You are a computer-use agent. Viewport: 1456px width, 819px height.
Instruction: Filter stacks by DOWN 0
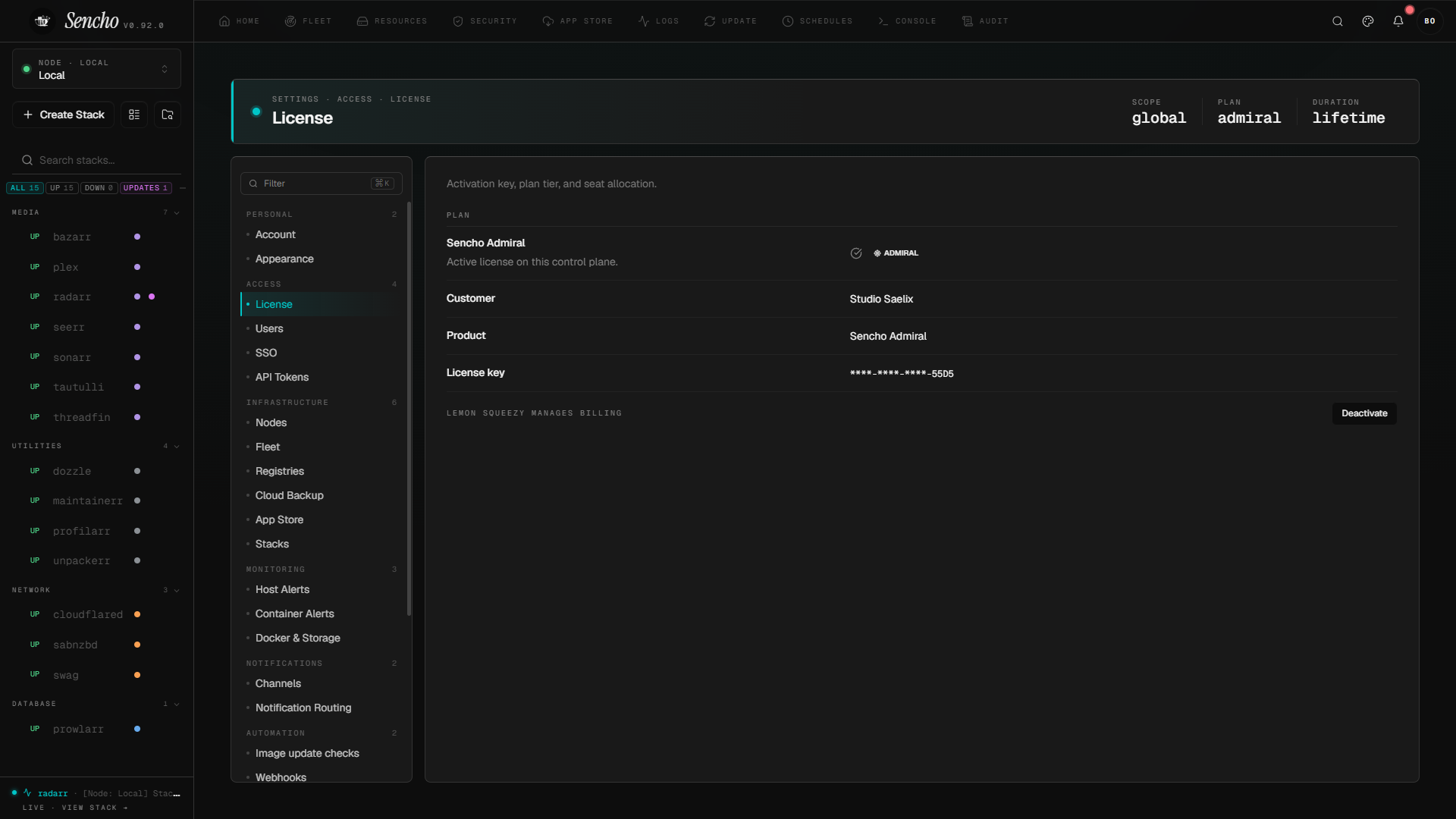coord(99,188)
